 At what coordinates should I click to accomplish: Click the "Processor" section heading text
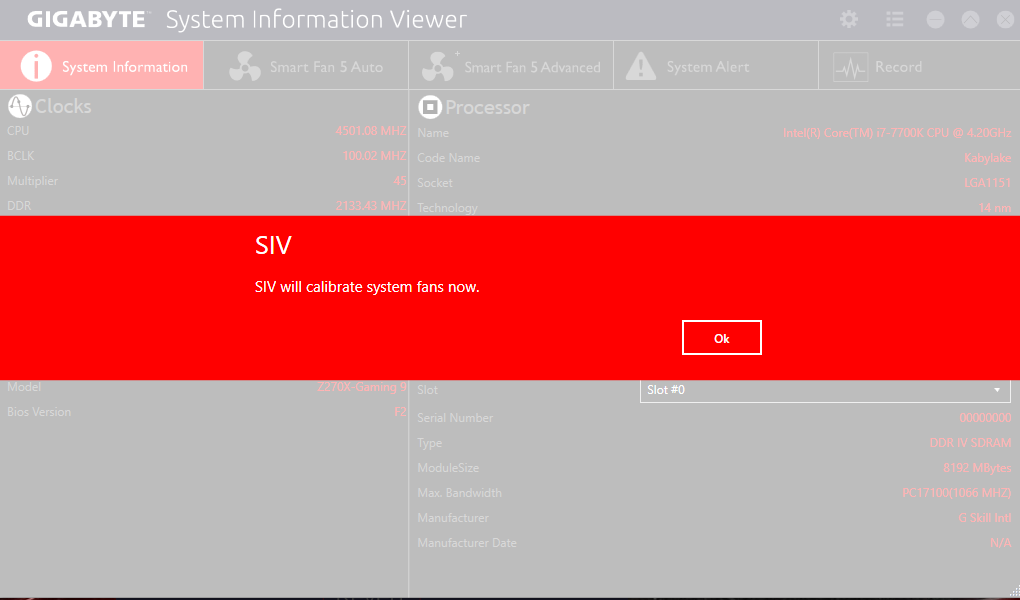[x=487, y=107]
